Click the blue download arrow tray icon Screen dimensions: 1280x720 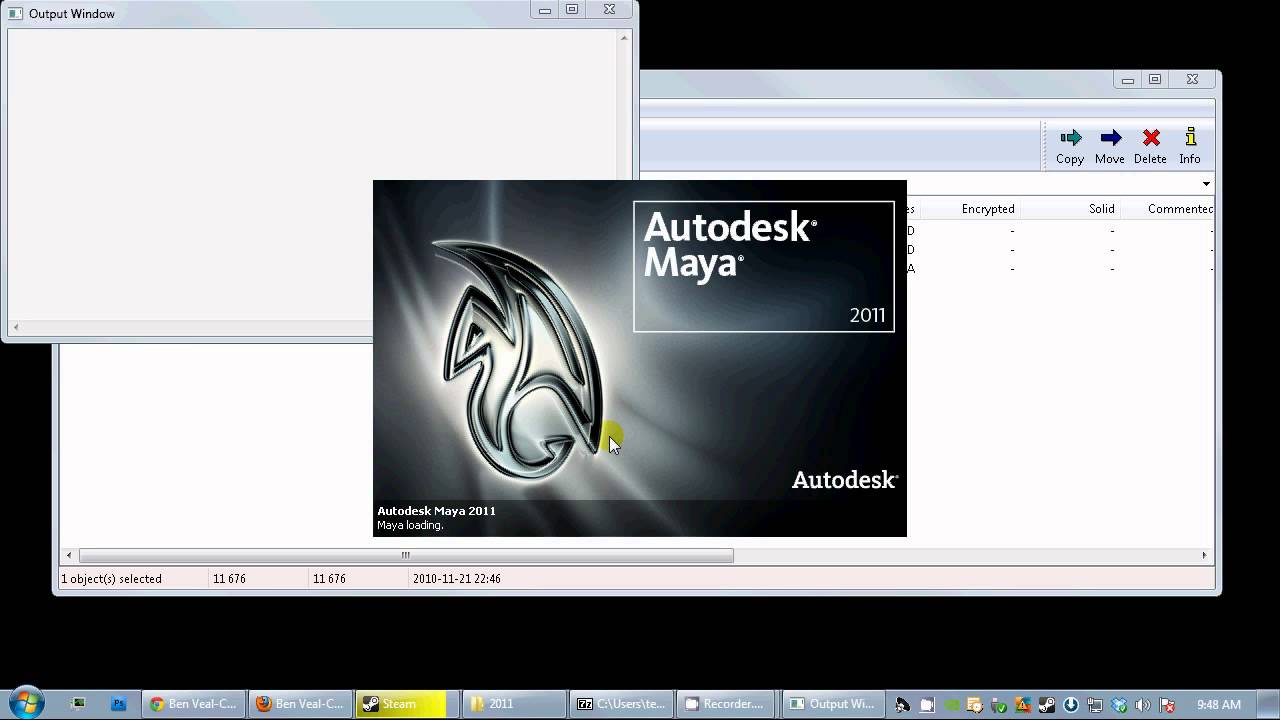click(x=1071, y=705)
